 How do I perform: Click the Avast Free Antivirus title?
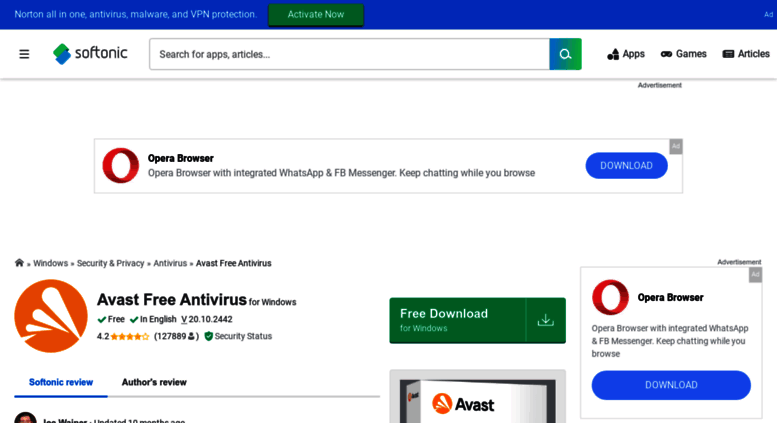pyautogui.click(x=171, y=300)
